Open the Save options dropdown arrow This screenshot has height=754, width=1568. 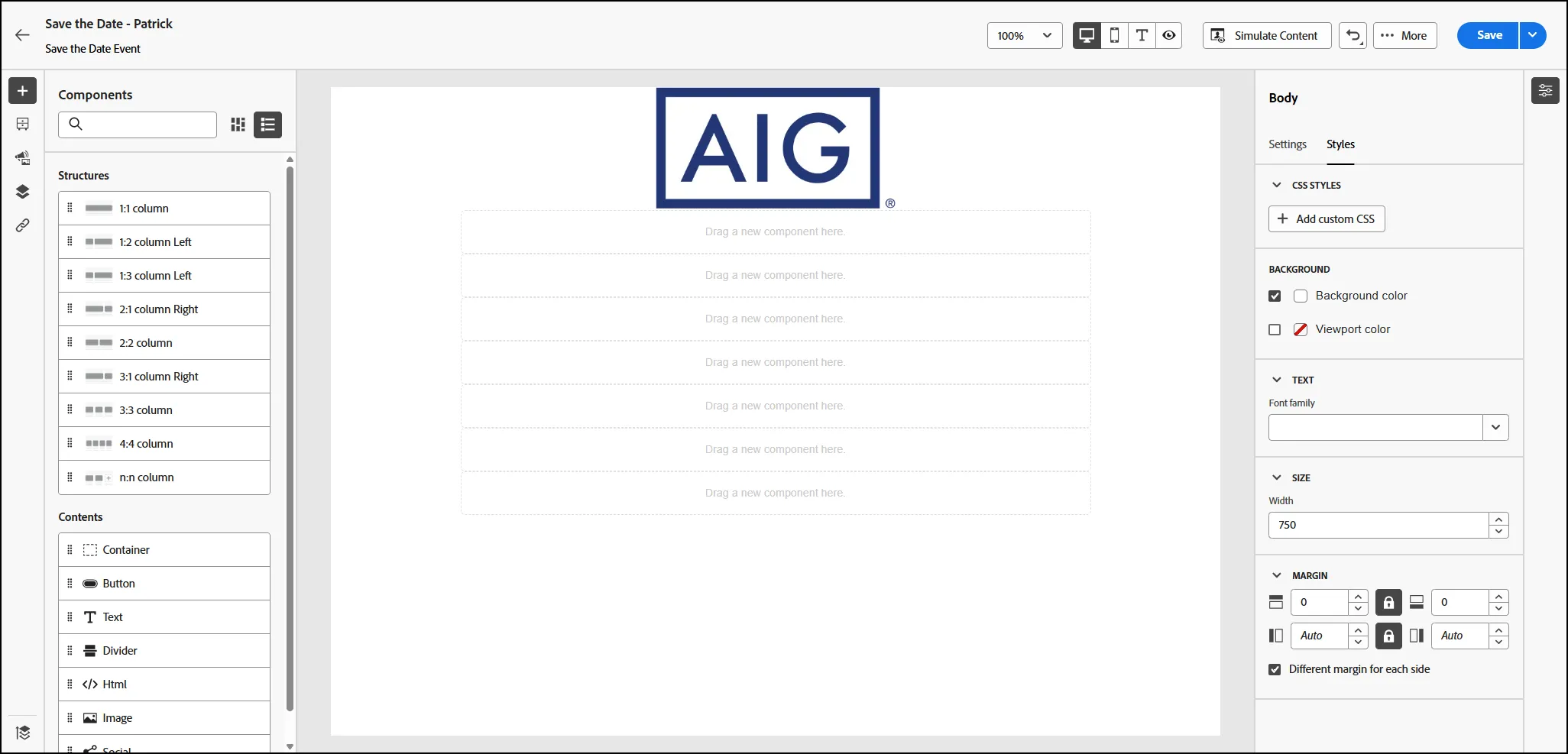[1533, 35]
